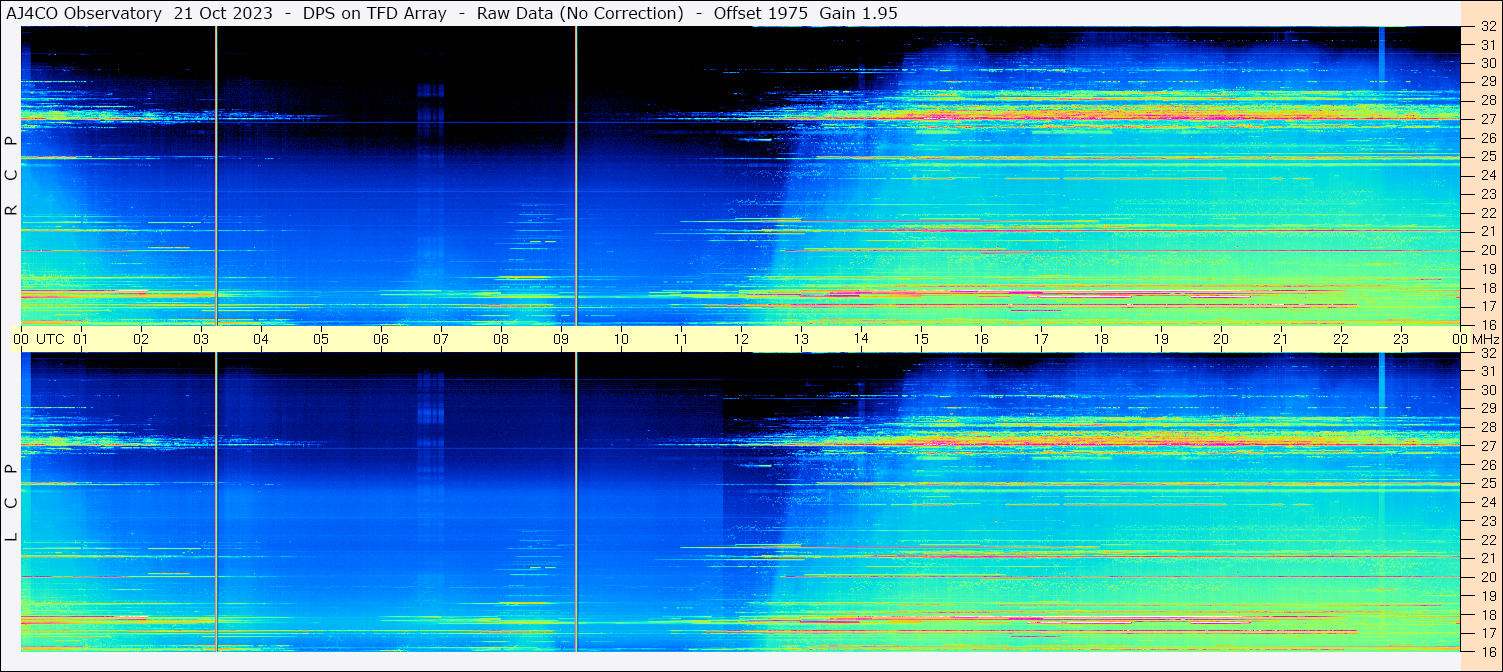The image size is (1503, 672).
Task: Click the RCP label beside upper spectrogram
Action: coord(12,175)
